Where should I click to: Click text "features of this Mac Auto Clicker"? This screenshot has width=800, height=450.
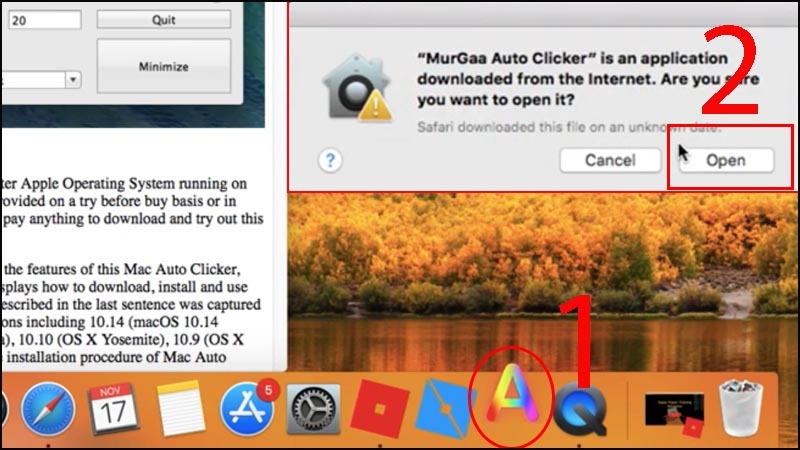pos(133,269)
